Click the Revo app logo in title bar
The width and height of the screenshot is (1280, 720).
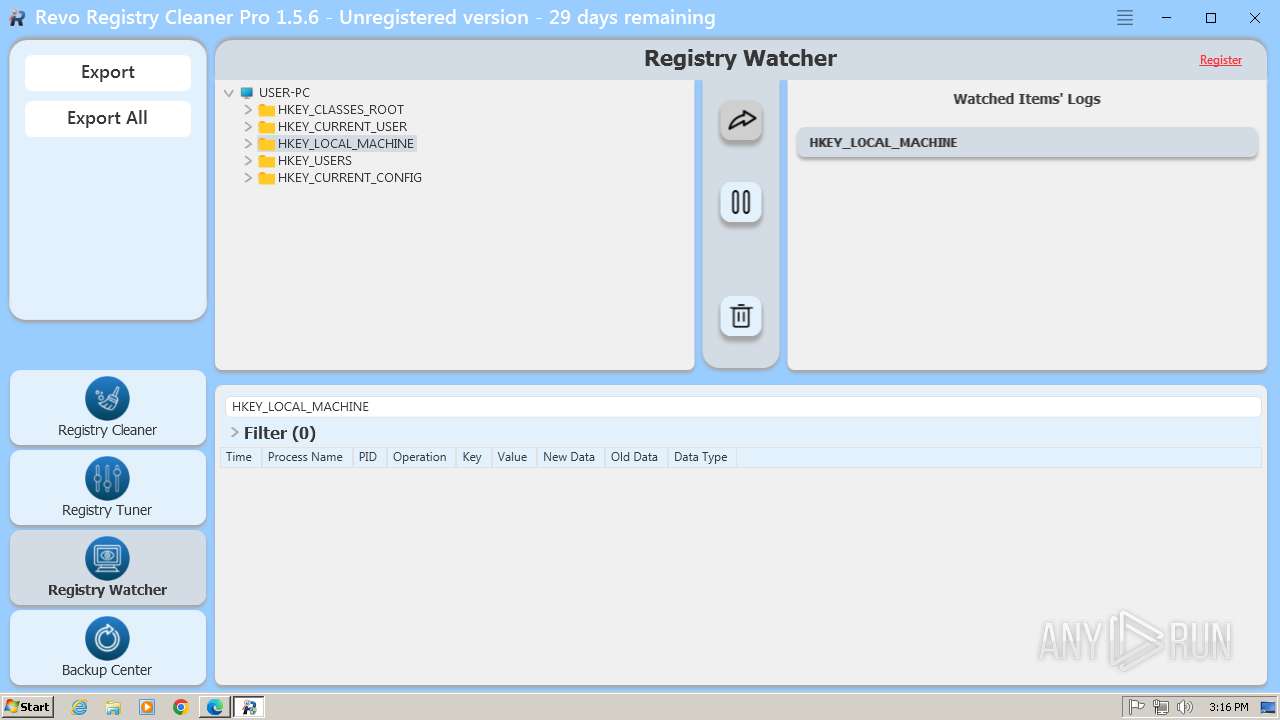pos(17,18)
